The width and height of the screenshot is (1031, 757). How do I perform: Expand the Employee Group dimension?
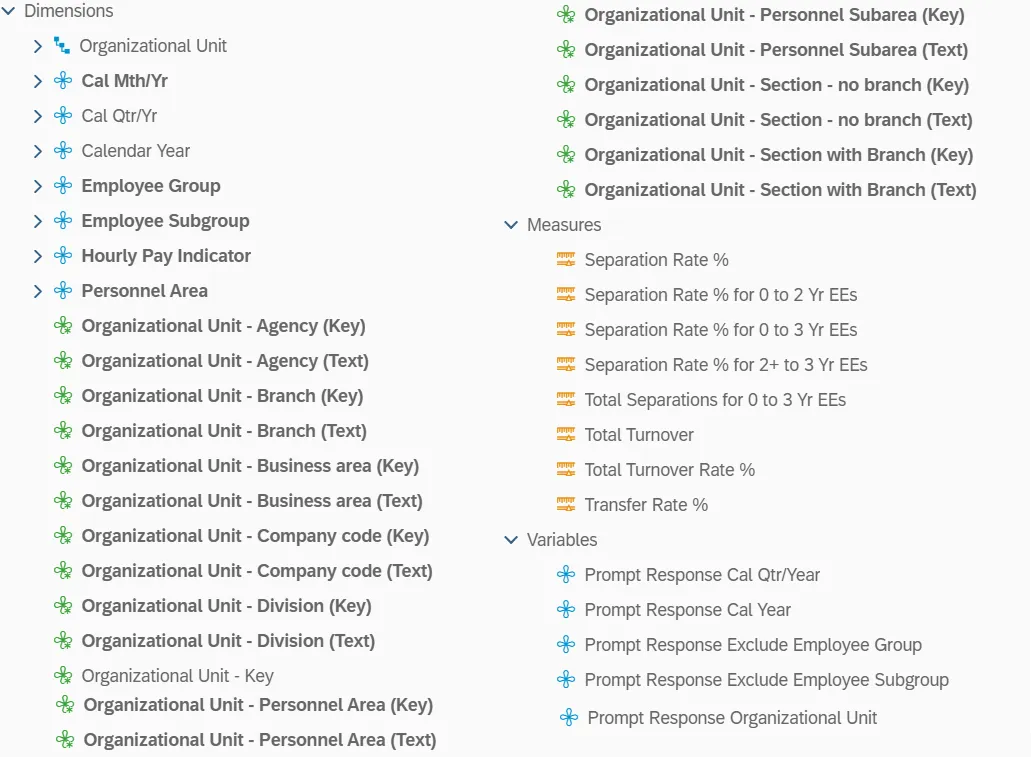point(38,186)
